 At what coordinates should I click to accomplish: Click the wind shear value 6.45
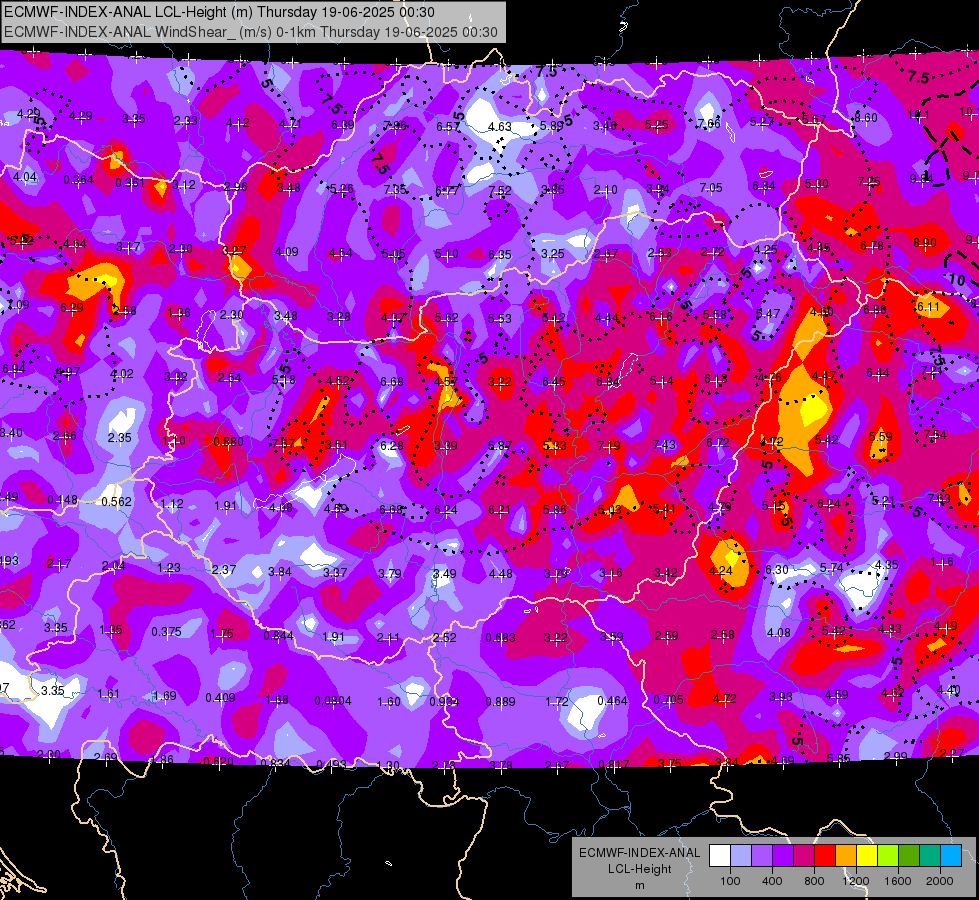tap(554, 382)
